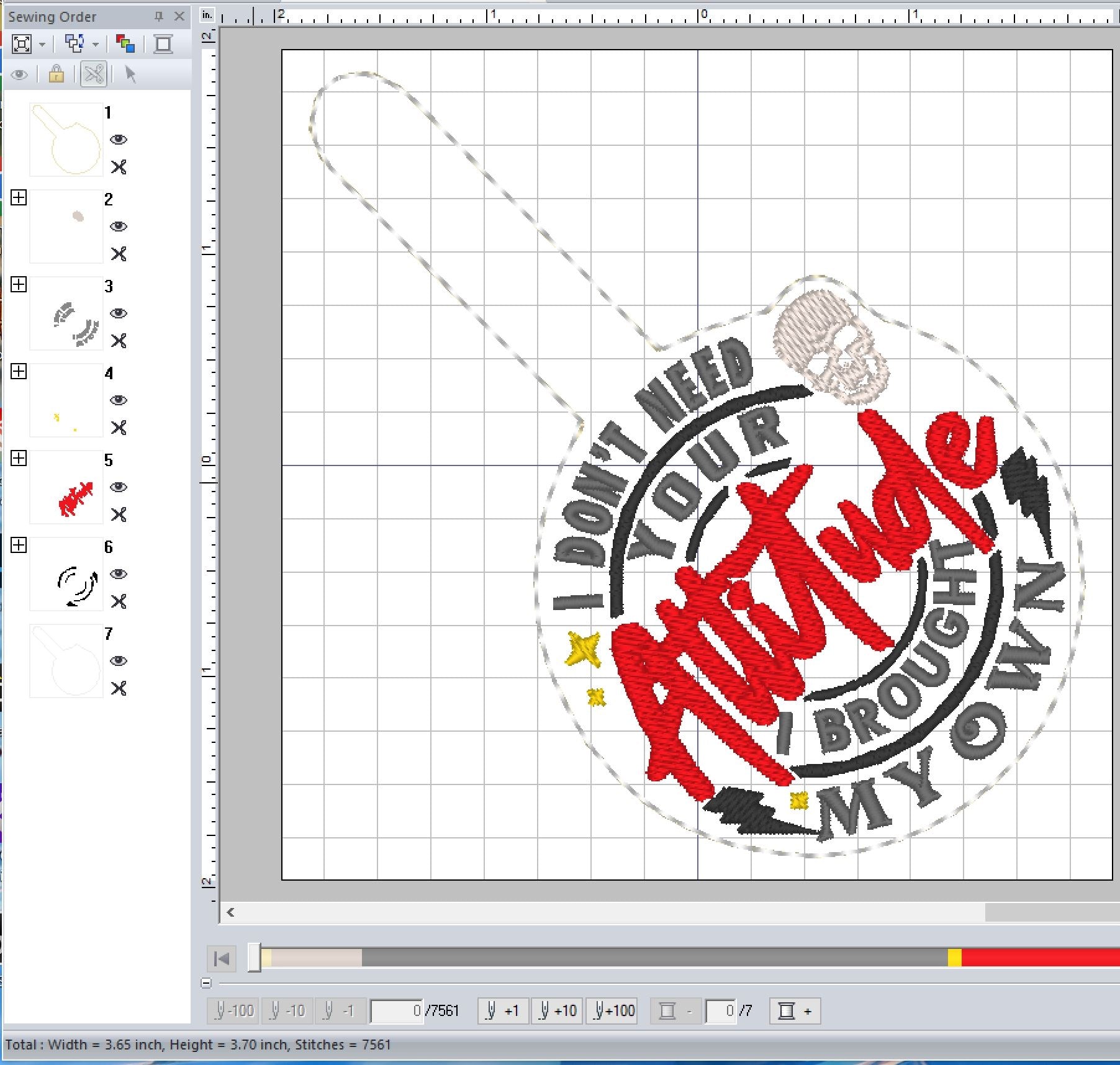Expand sewing order group 2
This screenshot has height=1065, width=1120.
(x=19, y=198)
